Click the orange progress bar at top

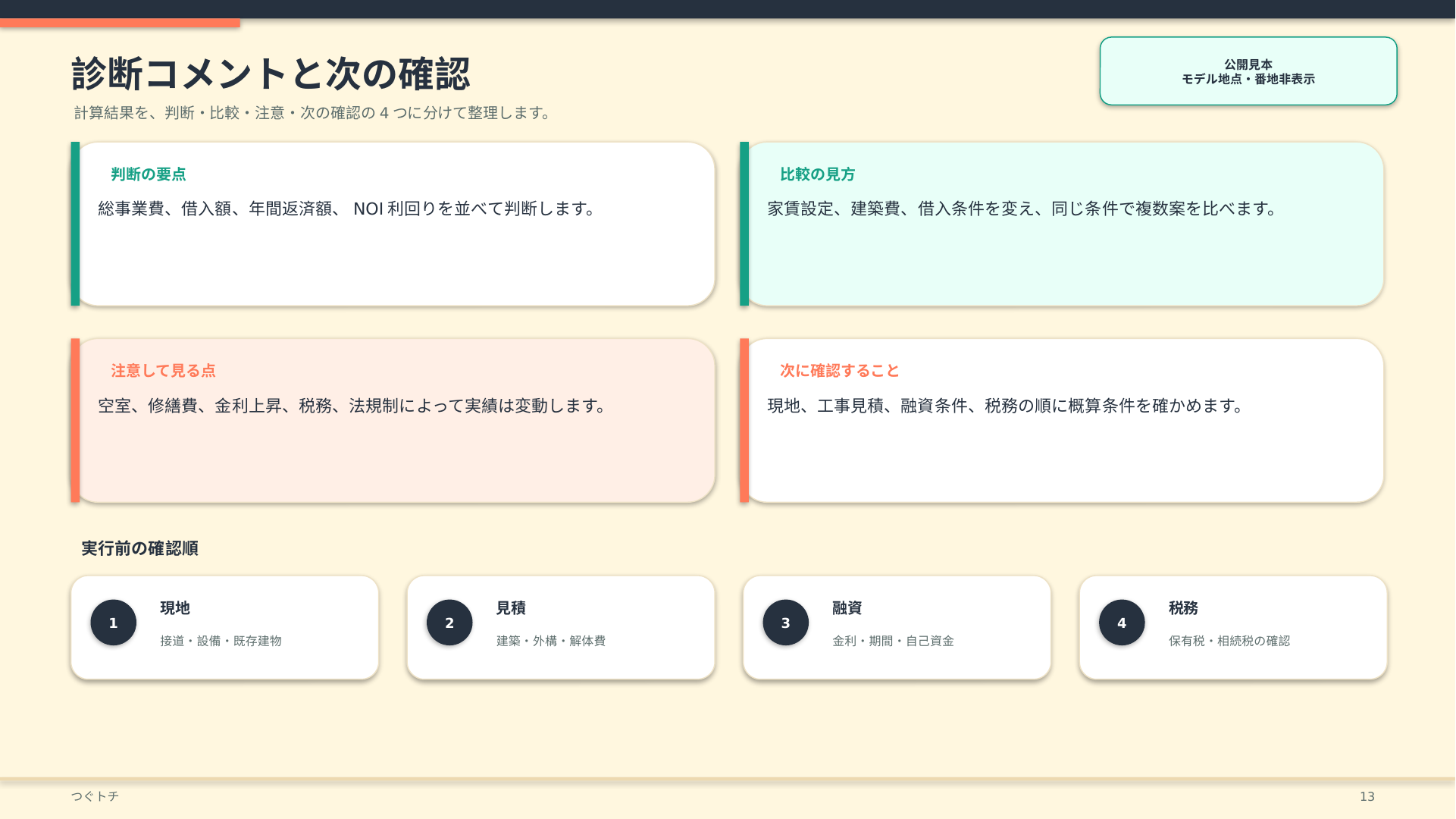(120, 23)
